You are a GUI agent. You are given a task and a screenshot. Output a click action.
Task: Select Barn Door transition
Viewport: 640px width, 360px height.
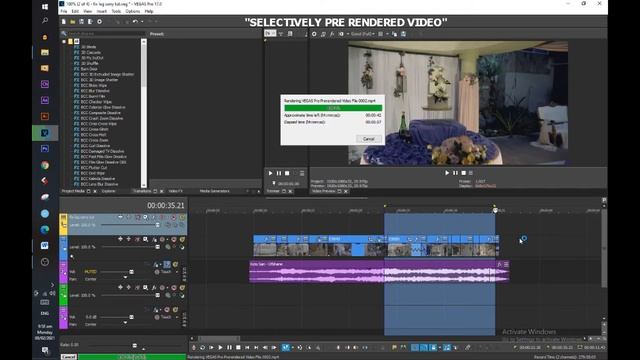tap(89, 69)
